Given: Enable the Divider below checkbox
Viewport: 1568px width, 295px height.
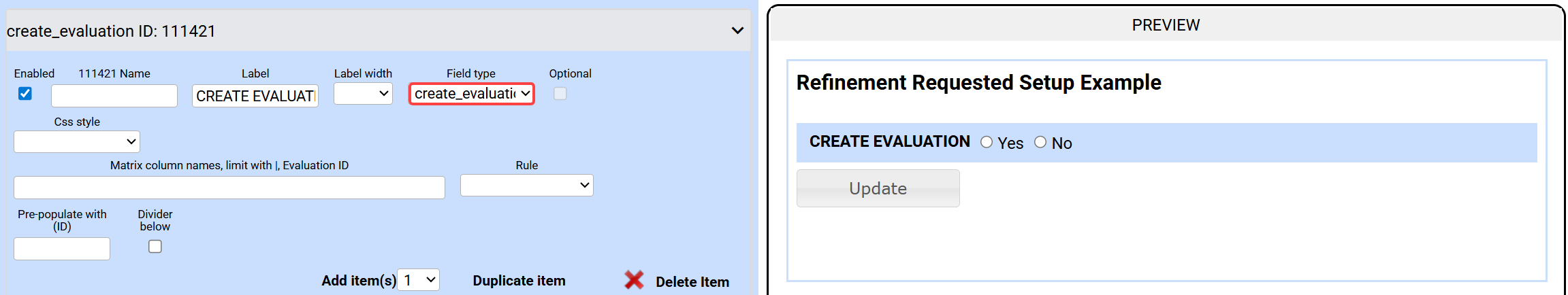Looking at the screenshot, I should [x=155, y=247].
